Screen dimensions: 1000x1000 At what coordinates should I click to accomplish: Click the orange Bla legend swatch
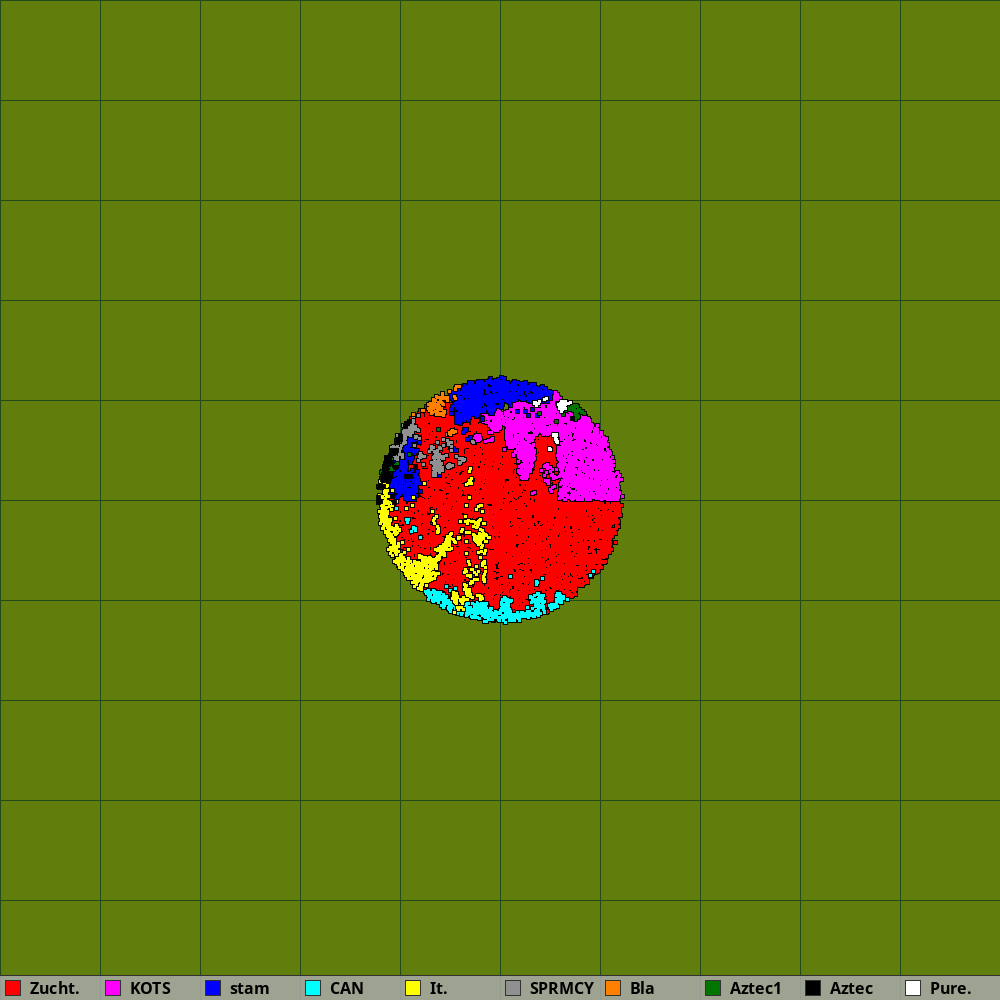click(x=613, y=988)
